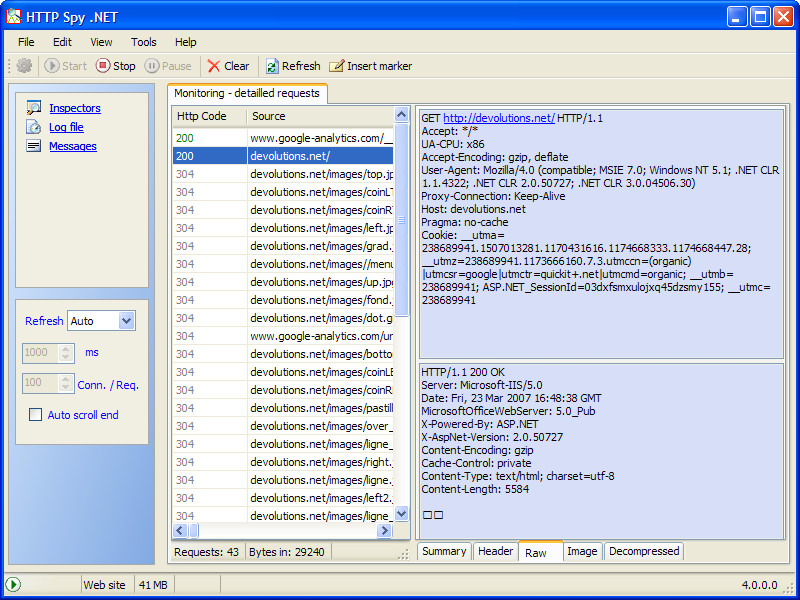Open the Help menu
Viewport: 800px width, 600px height.
coord(185,42)
